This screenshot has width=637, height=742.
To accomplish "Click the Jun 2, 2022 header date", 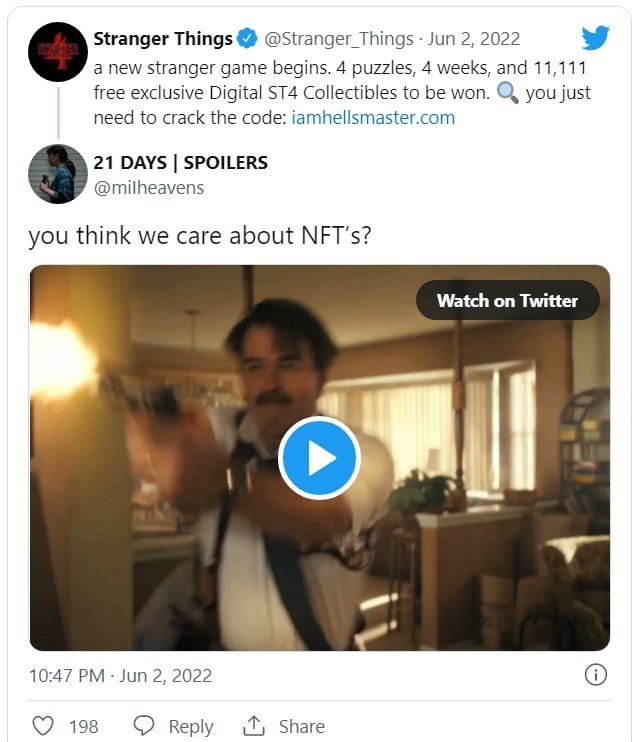I will (x=474, y=39).
